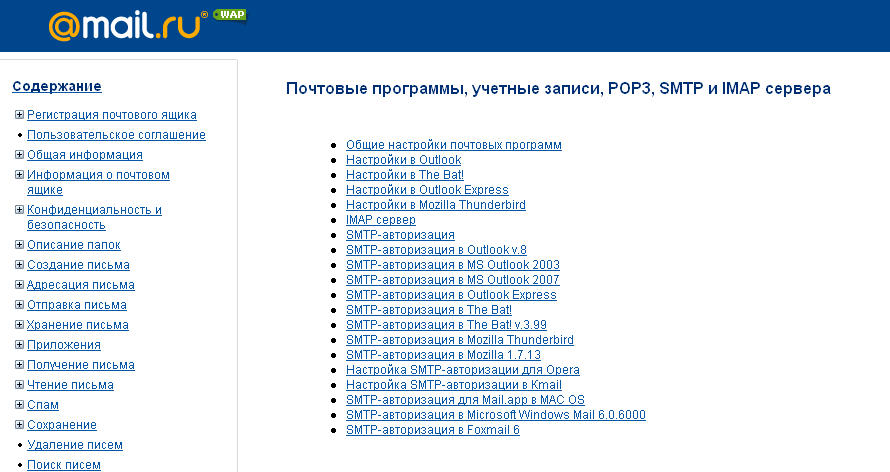Image resolution: width=890 pixels, height=472 pixels.
Task: Open Настройки в Outlook Express link
Action: tap(427, 190)
